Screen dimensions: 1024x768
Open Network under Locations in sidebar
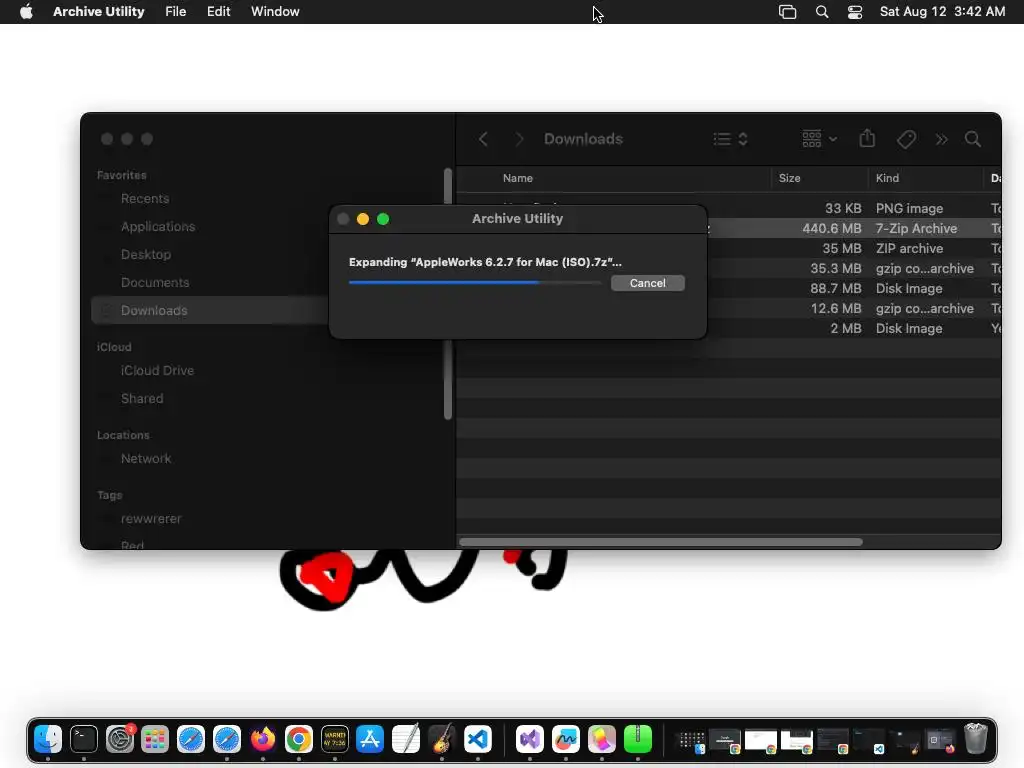pos(146,458)
